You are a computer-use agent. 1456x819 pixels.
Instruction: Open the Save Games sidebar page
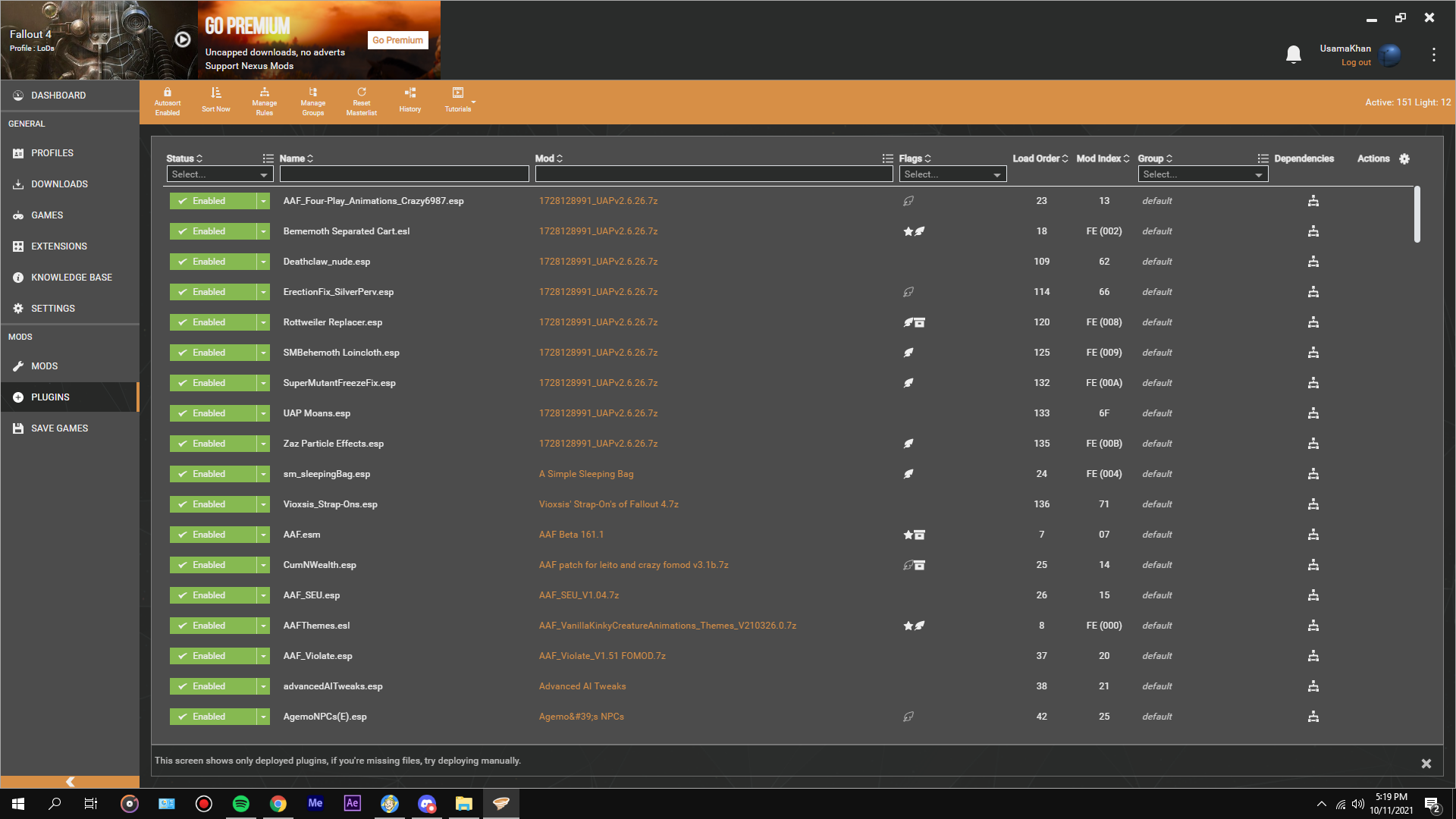pyautogui.click(x=59, y=428)
